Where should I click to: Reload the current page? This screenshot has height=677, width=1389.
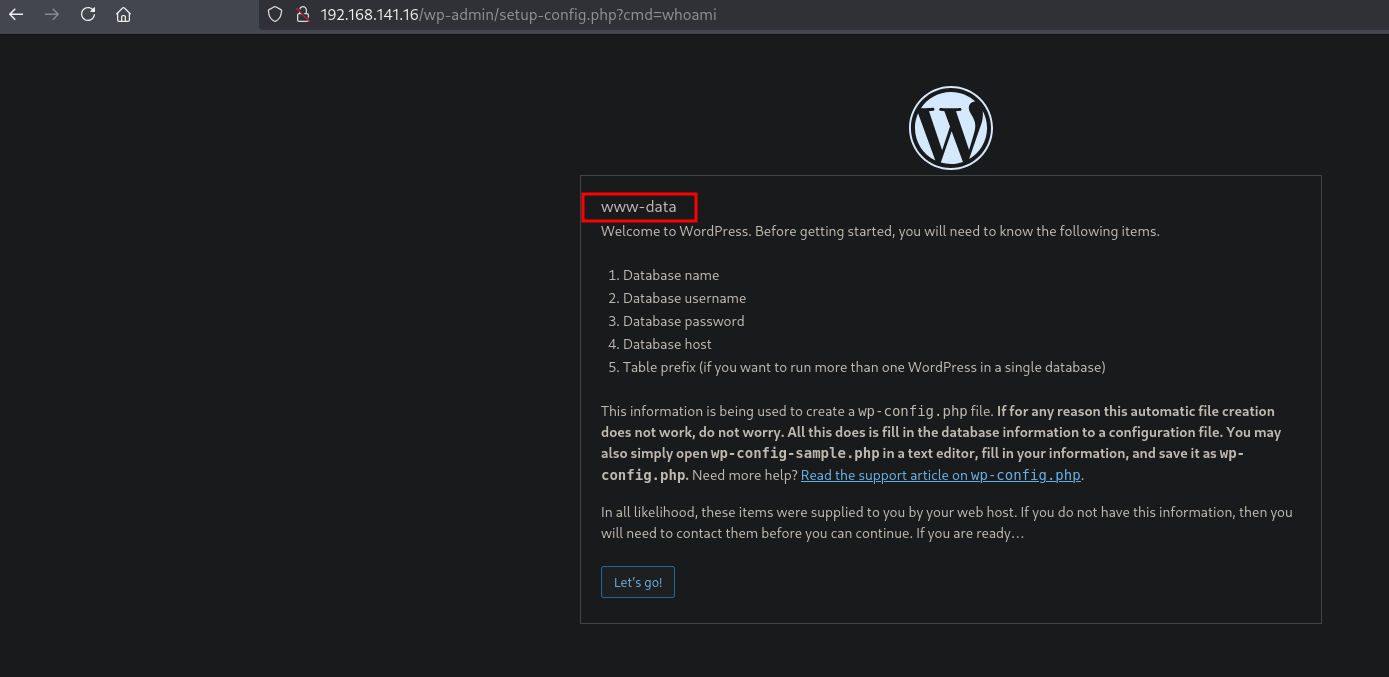[x=88, y=15]
